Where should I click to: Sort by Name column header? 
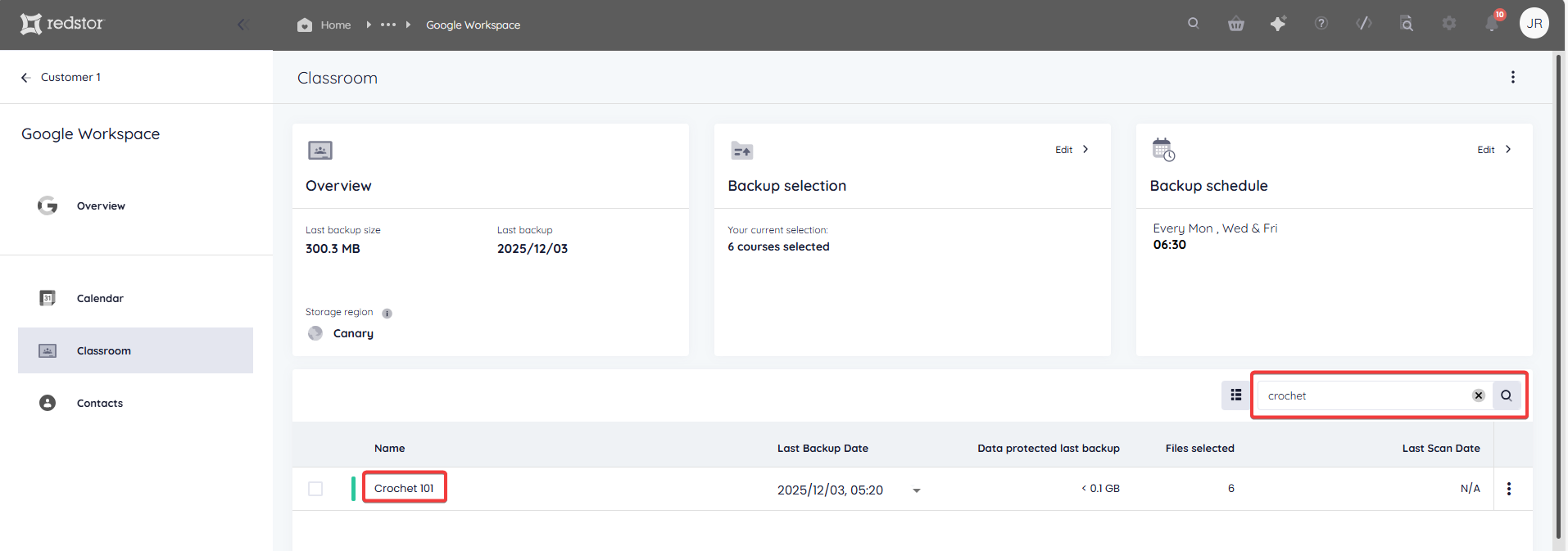click(389, 448)
